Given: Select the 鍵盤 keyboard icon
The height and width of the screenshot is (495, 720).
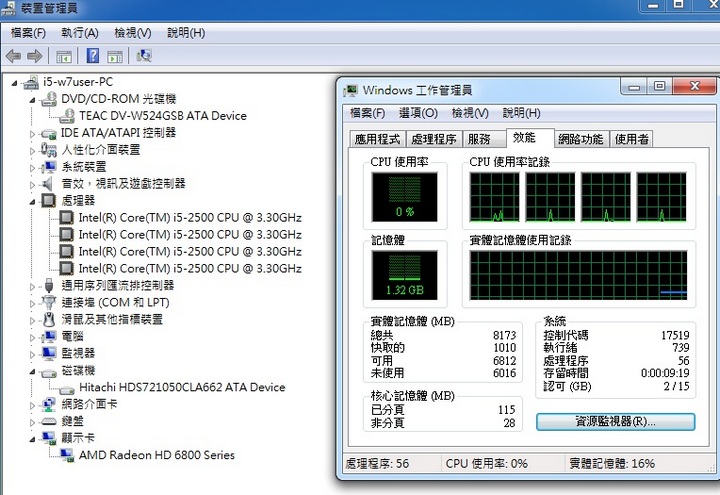Looking at the screenshot, I should (49, 422).
